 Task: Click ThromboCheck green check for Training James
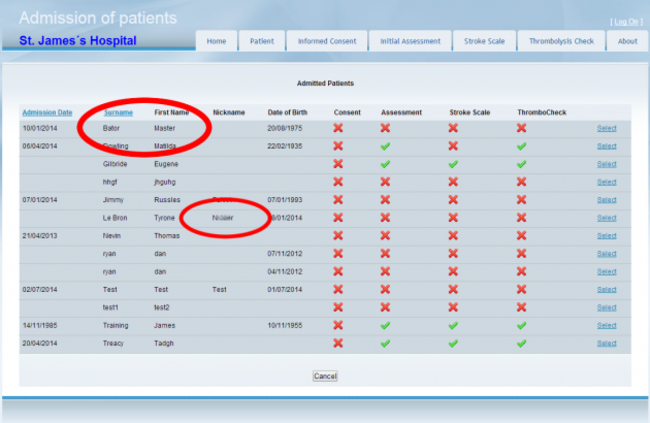(x=521, y=325)
